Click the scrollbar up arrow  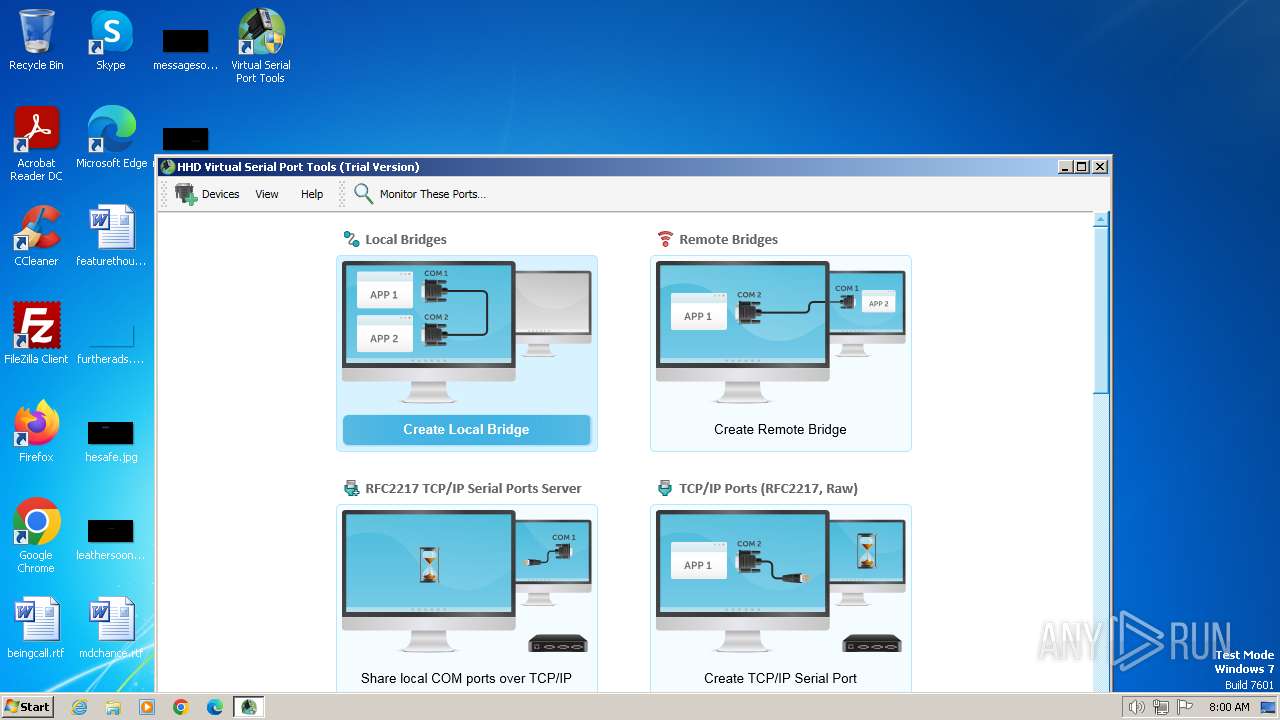[1101, 219]
